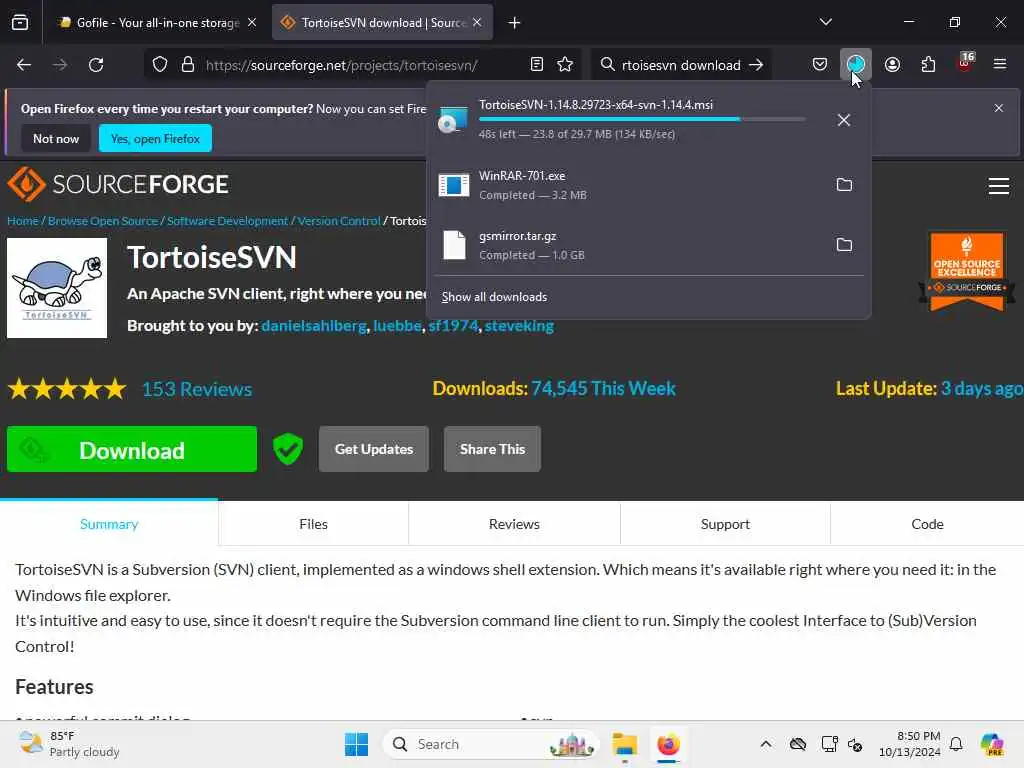Click Firefox icon in taskbar
Image resolution: width=1024 pixels, height=768 pixels.
pyautogui.click(x=668, y=744)
